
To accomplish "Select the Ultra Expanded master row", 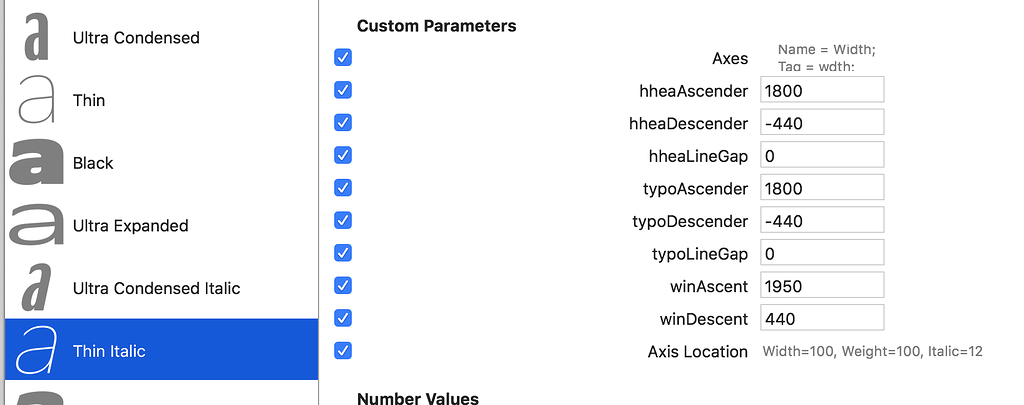I will click(x=160, y=226).
